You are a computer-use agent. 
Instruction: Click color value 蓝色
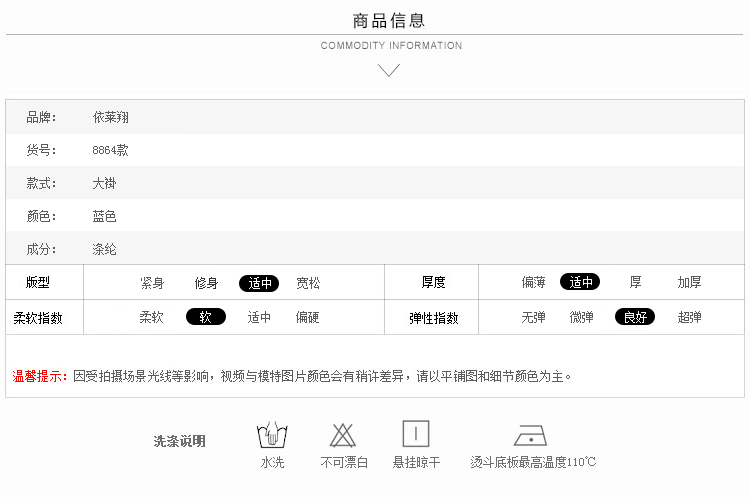(x=104, y=216)
